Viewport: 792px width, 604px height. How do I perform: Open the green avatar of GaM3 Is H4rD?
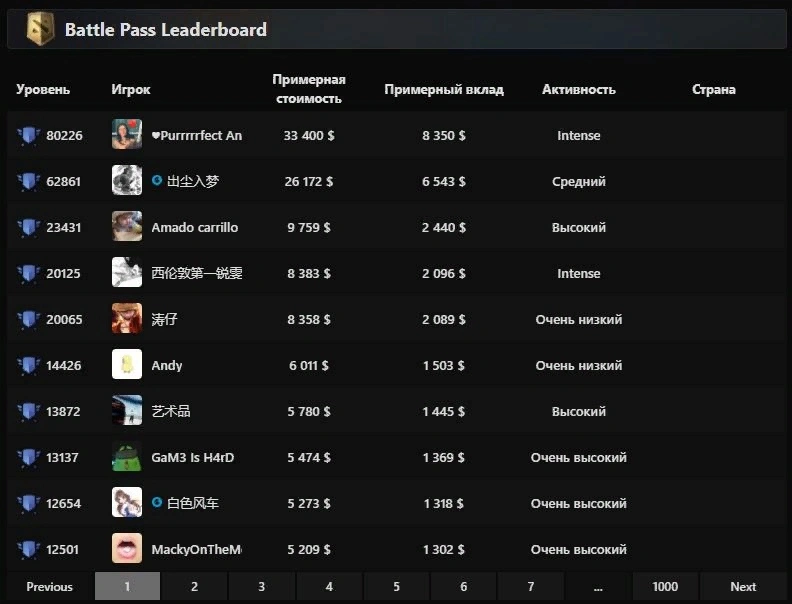point(127,456)
